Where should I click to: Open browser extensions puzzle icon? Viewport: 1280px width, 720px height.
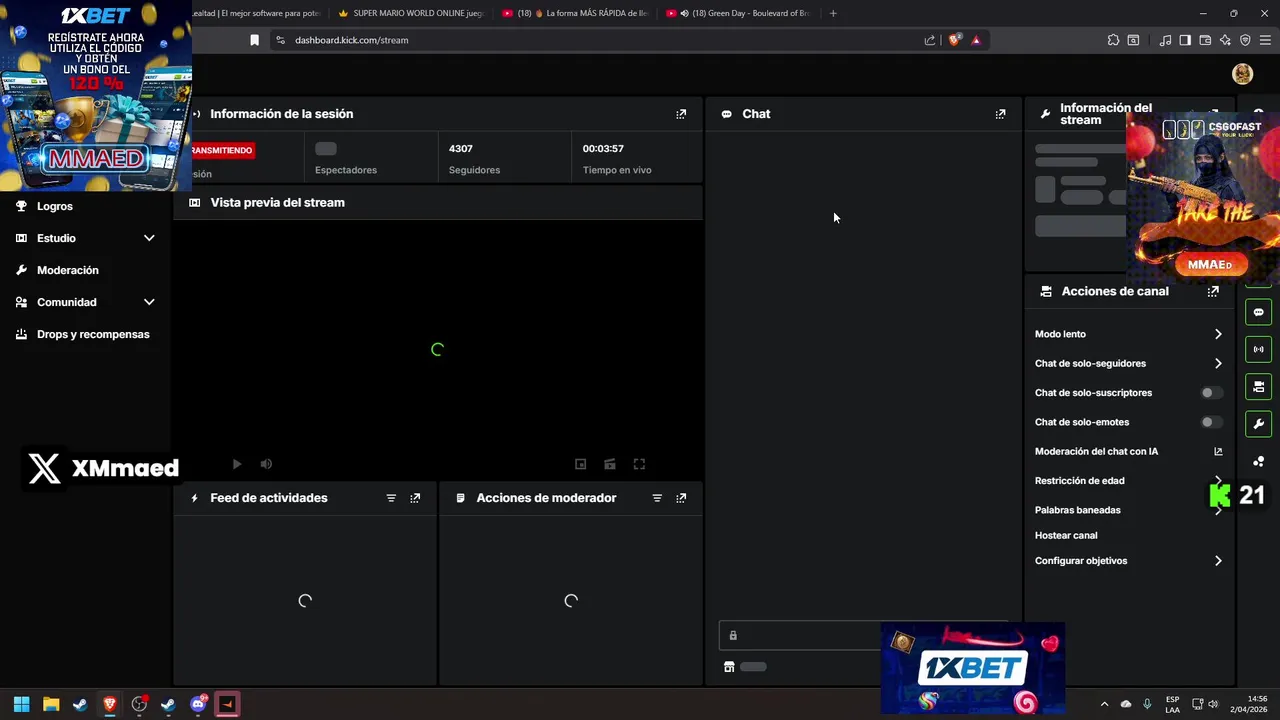point(1113,40)
